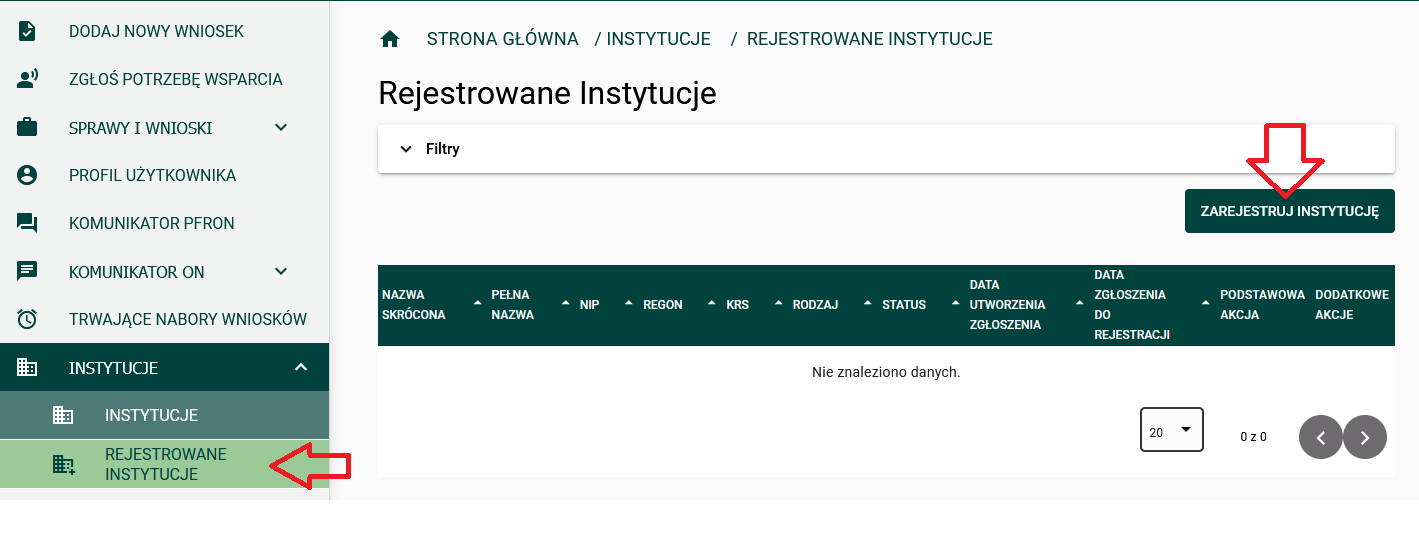
Task: Collapse the Instytucje menu chevron
Action: click(x=301, y=367)
